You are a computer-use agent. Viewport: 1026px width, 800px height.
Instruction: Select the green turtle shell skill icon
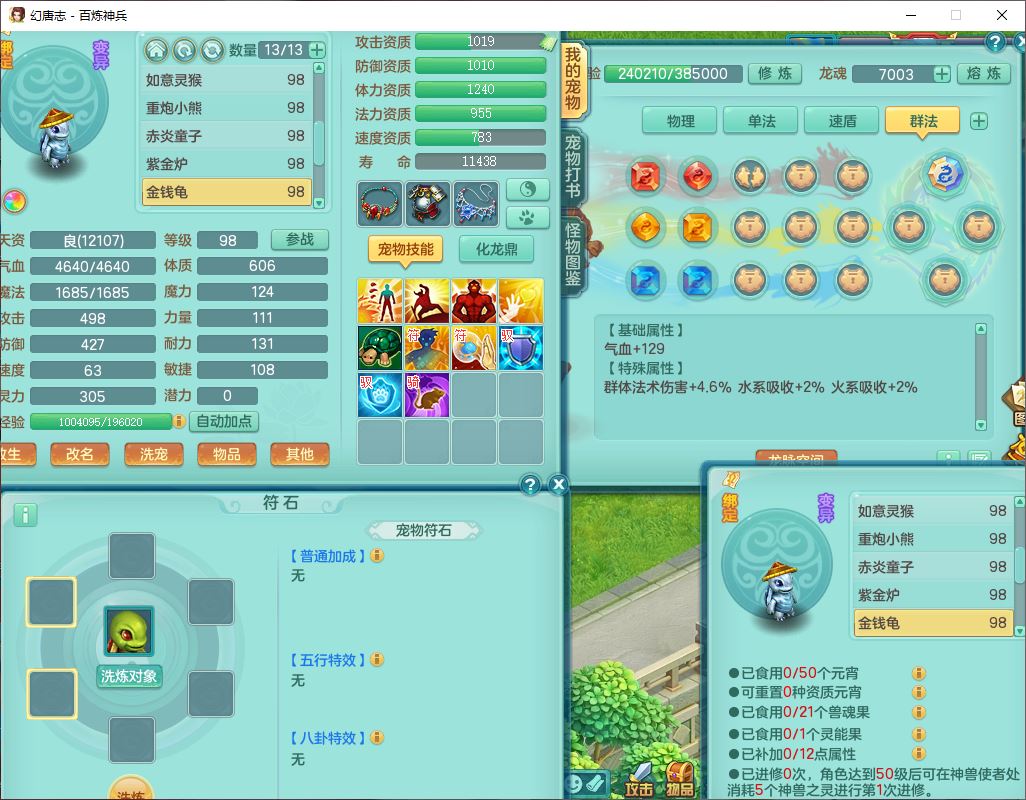[380, 348]
